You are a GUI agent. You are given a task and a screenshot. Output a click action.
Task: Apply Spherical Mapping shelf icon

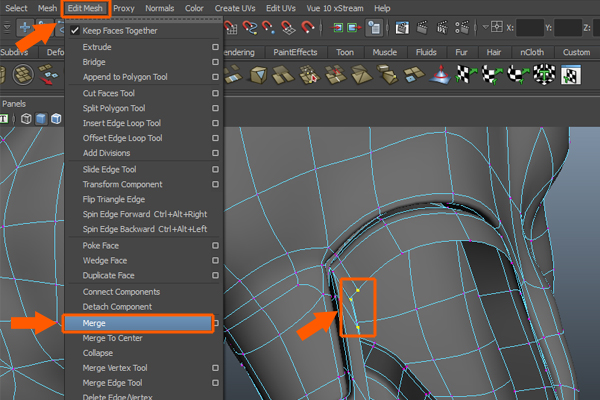(x=518, y=74)
